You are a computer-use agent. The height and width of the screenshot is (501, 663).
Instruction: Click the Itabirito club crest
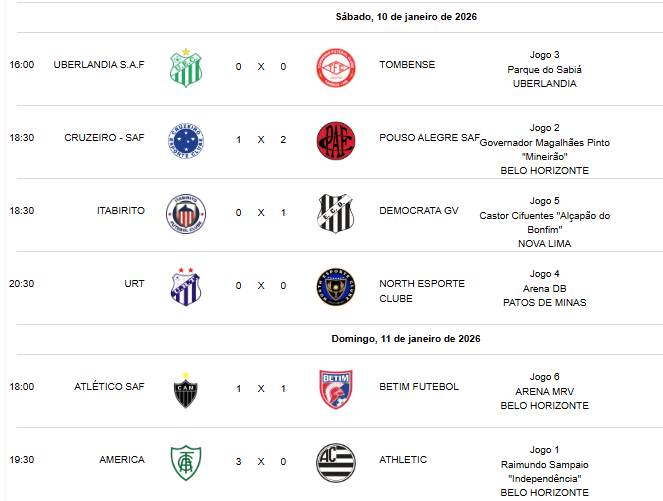coord(185,212)
